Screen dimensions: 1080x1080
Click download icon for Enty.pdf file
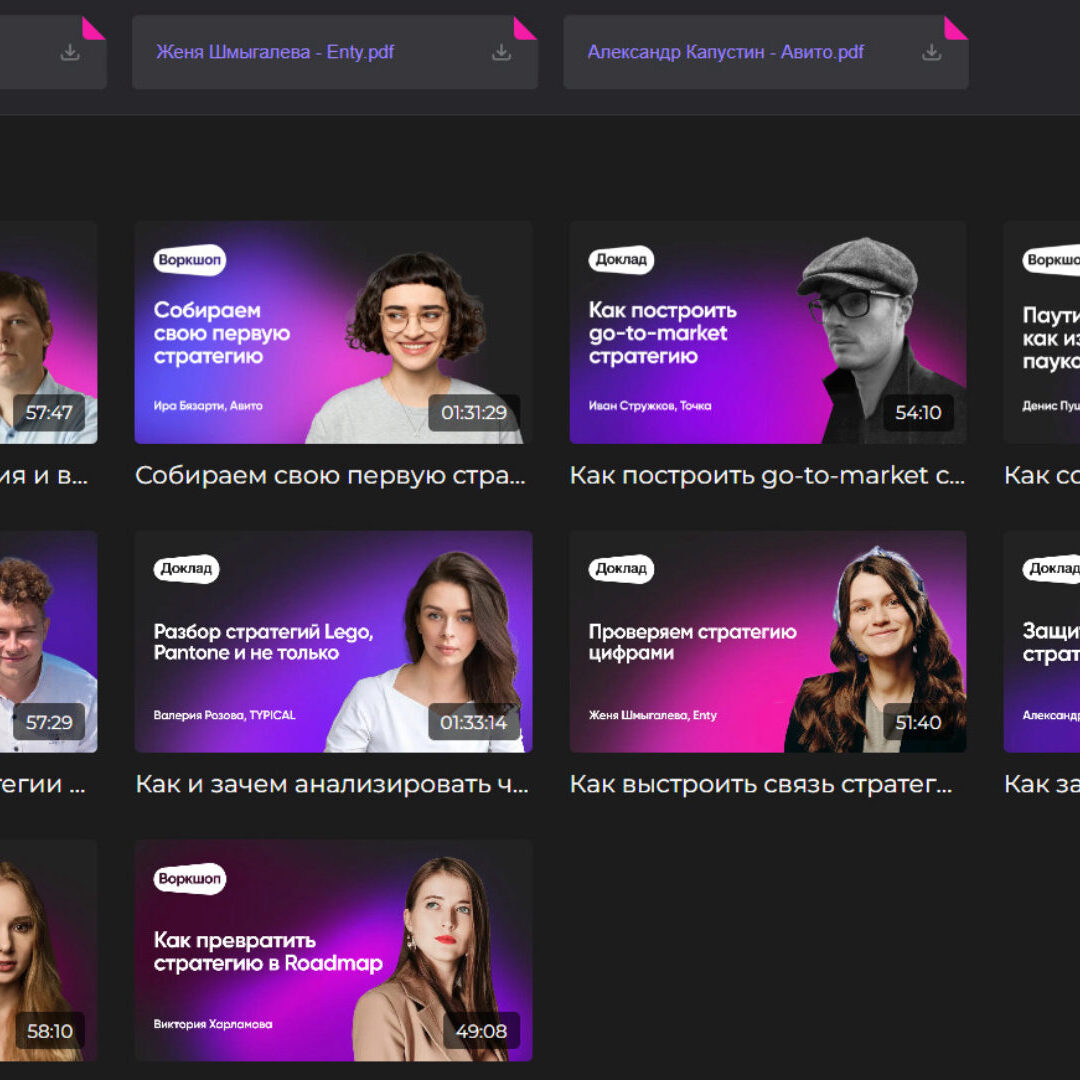501,53
